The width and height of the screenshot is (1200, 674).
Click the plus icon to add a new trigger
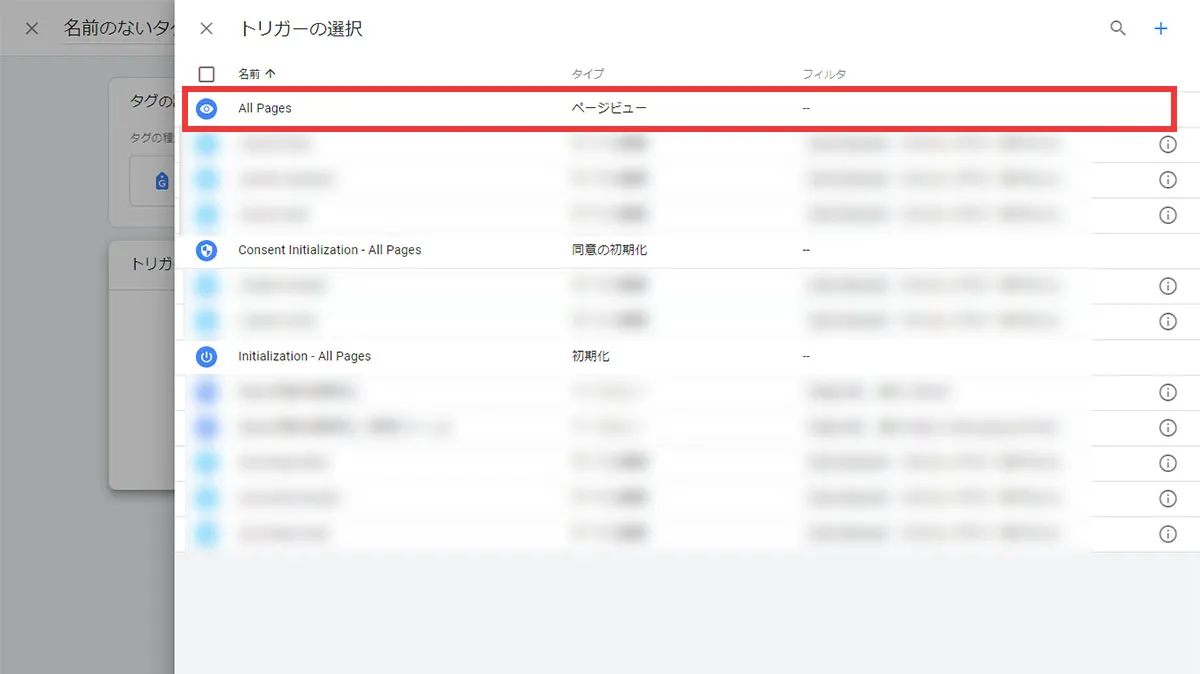pos(1161,29)
